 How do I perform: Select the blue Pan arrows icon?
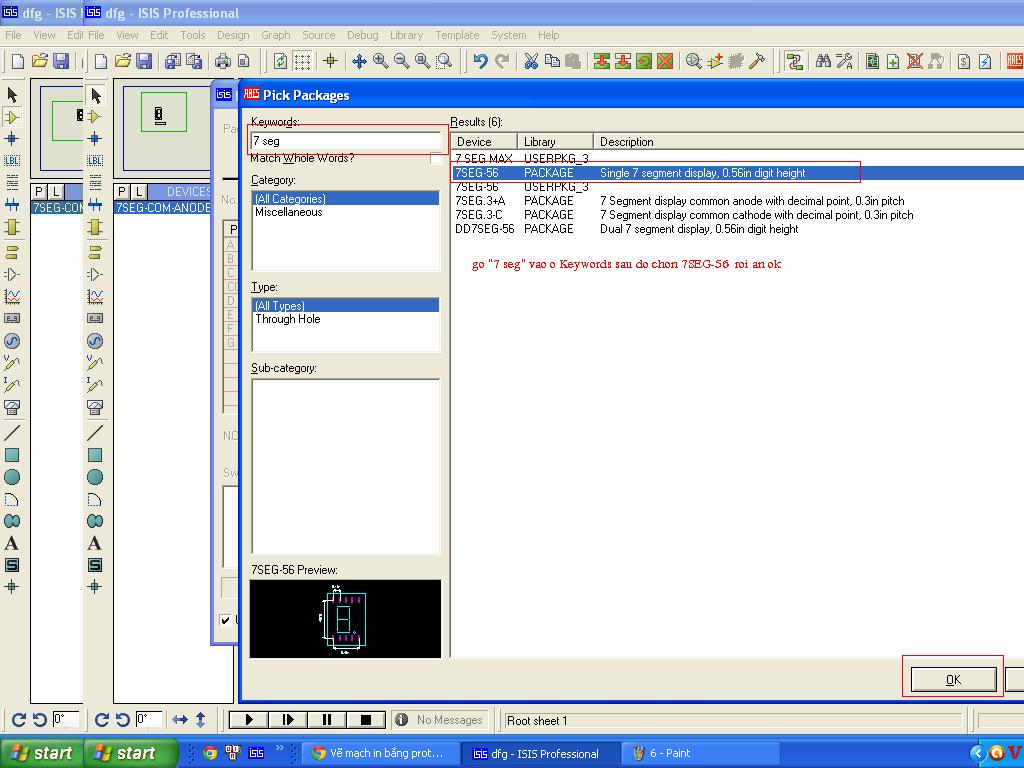point(359,61)
